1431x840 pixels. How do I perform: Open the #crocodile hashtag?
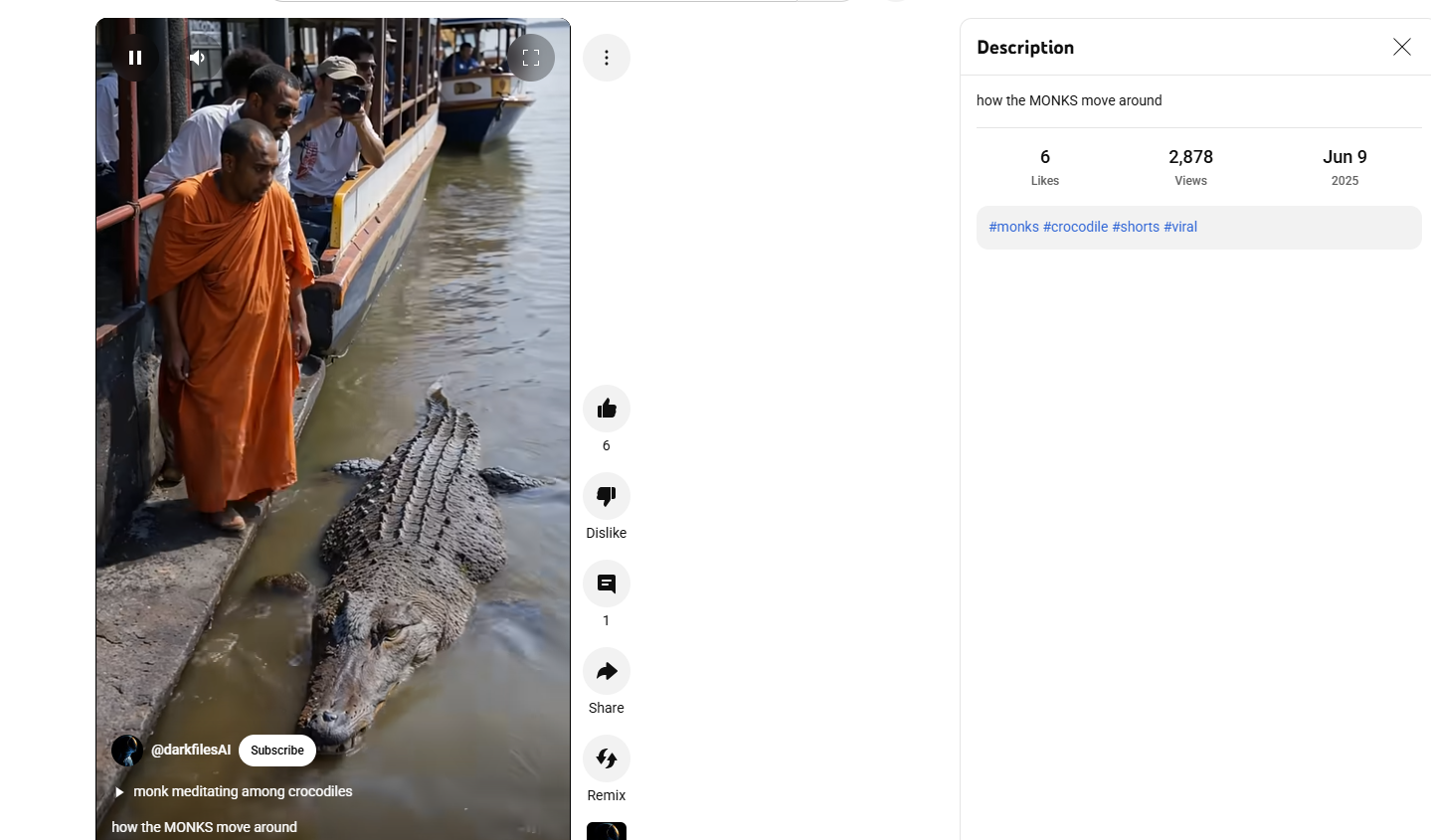tap(1075, 227)
